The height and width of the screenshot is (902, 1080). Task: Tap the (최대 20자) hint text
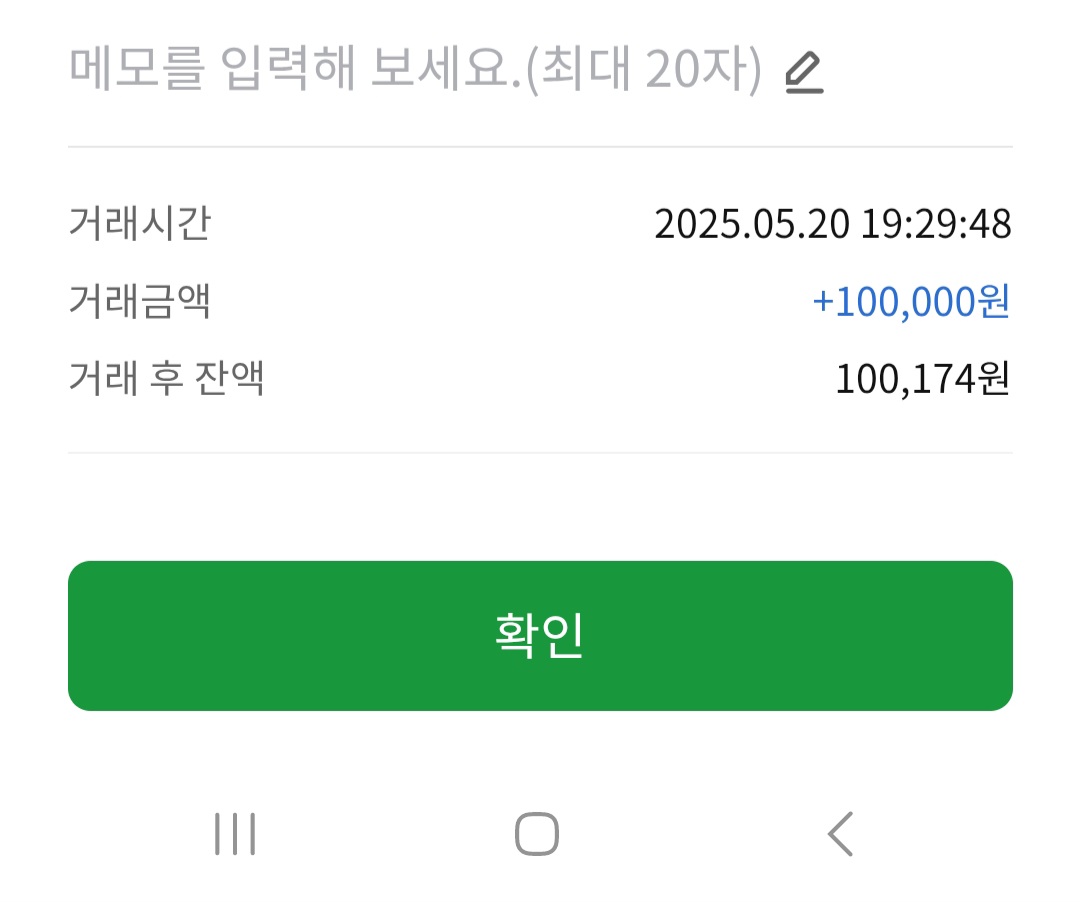point(644,69)
